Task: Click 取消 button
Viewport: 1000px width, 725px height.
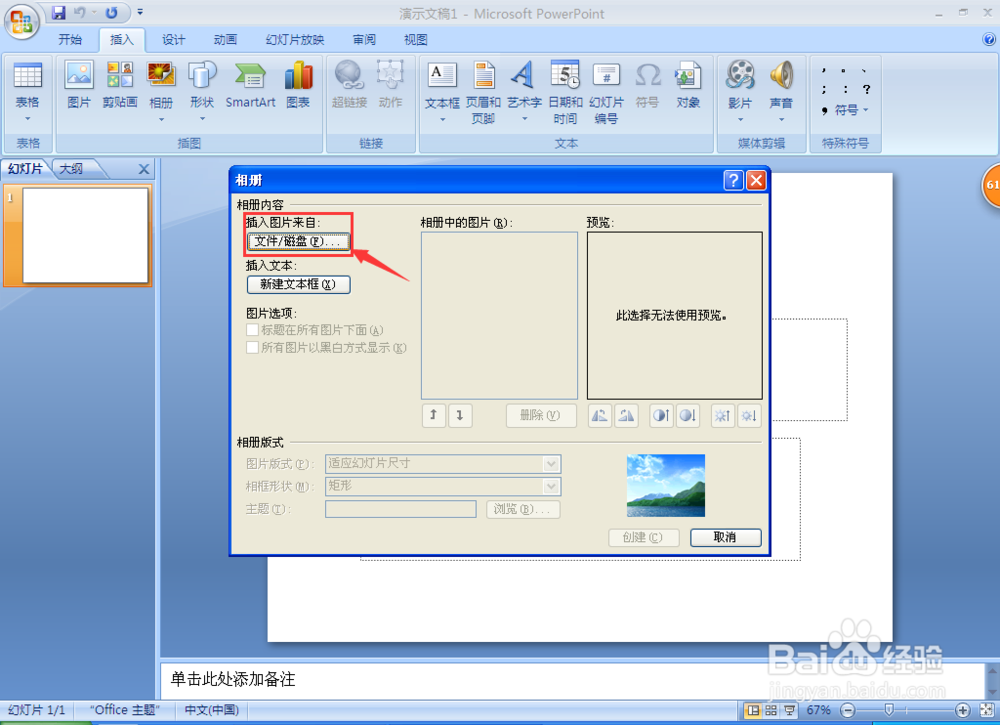Action: coord(726,538)
